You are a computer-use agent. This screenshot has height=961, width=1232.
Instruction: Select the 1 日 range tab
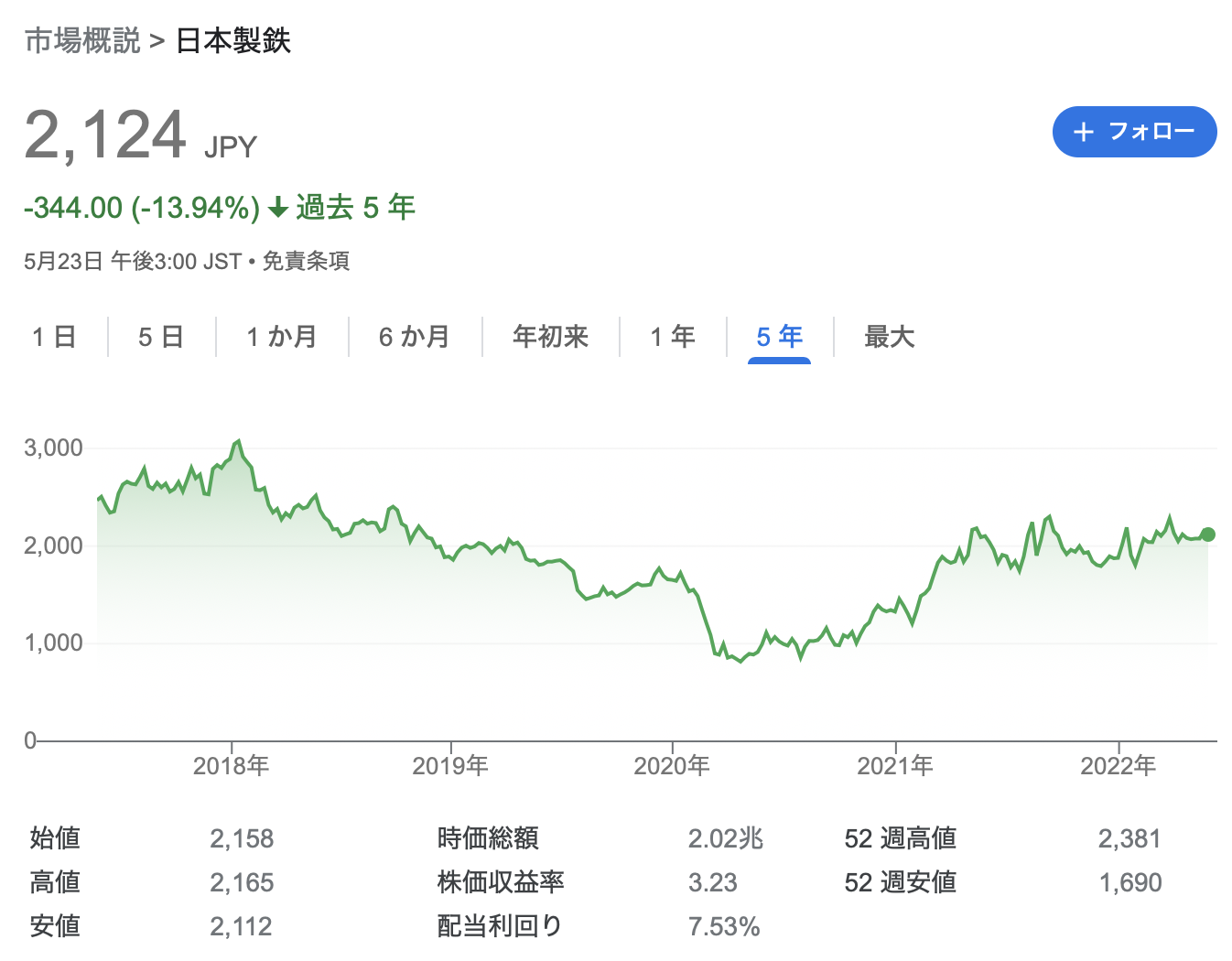click(x=54, y=337)
